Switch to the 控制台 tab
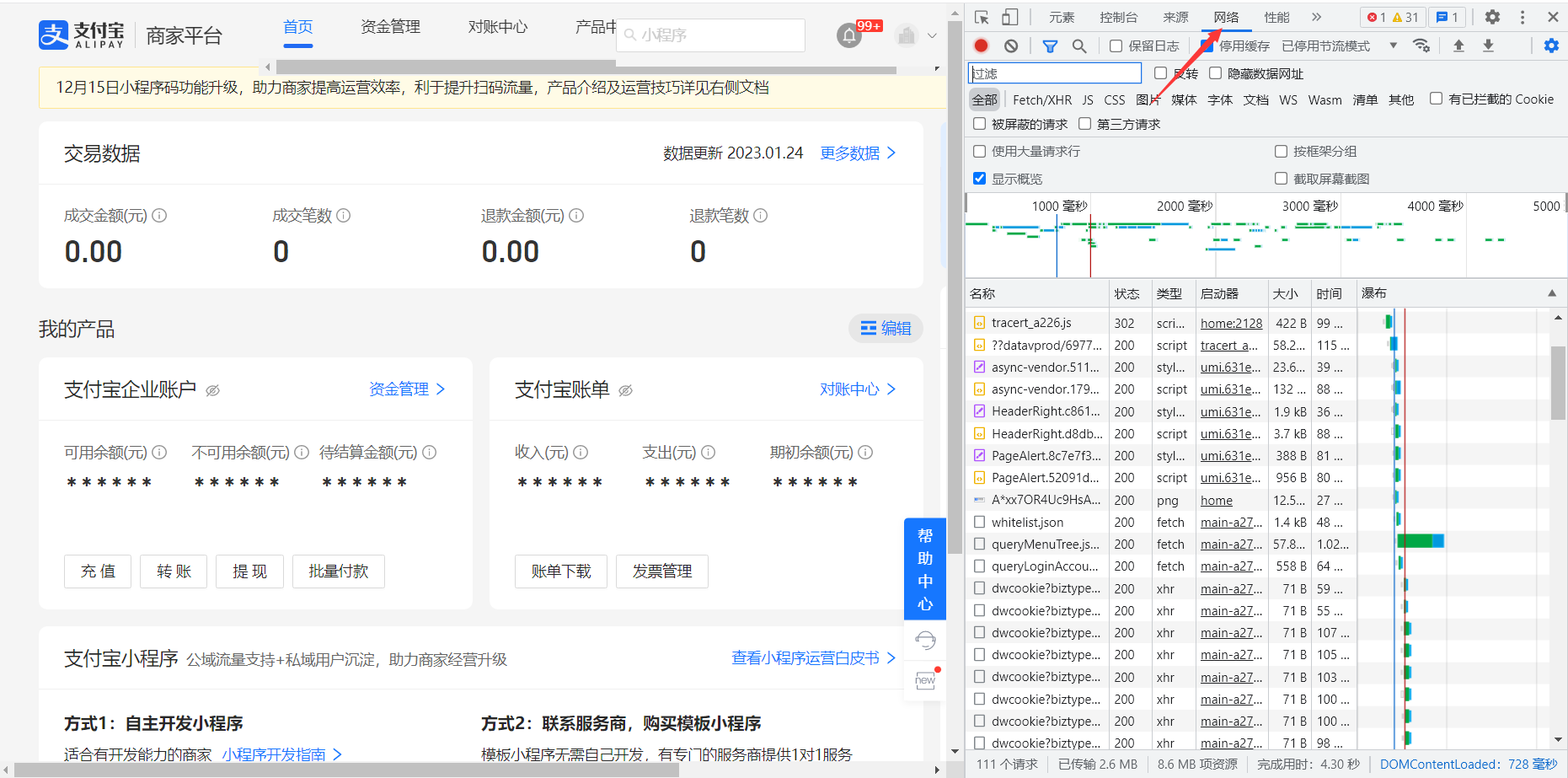The width and height of the screenshot is (1568, 778). (x=1118, y=17)
